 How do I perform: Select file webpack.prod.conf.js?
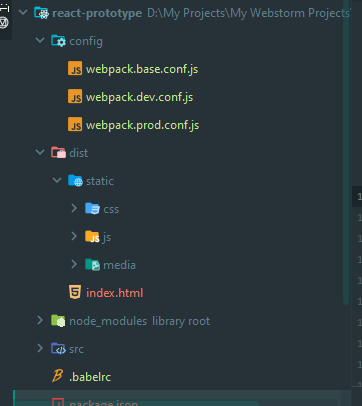point(143,125)
